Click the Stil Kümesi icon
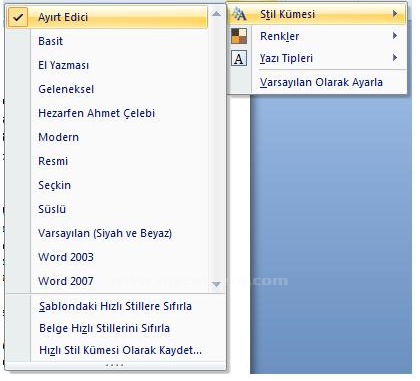This screenshot has height=381, width=420. (x=239, y=14)
